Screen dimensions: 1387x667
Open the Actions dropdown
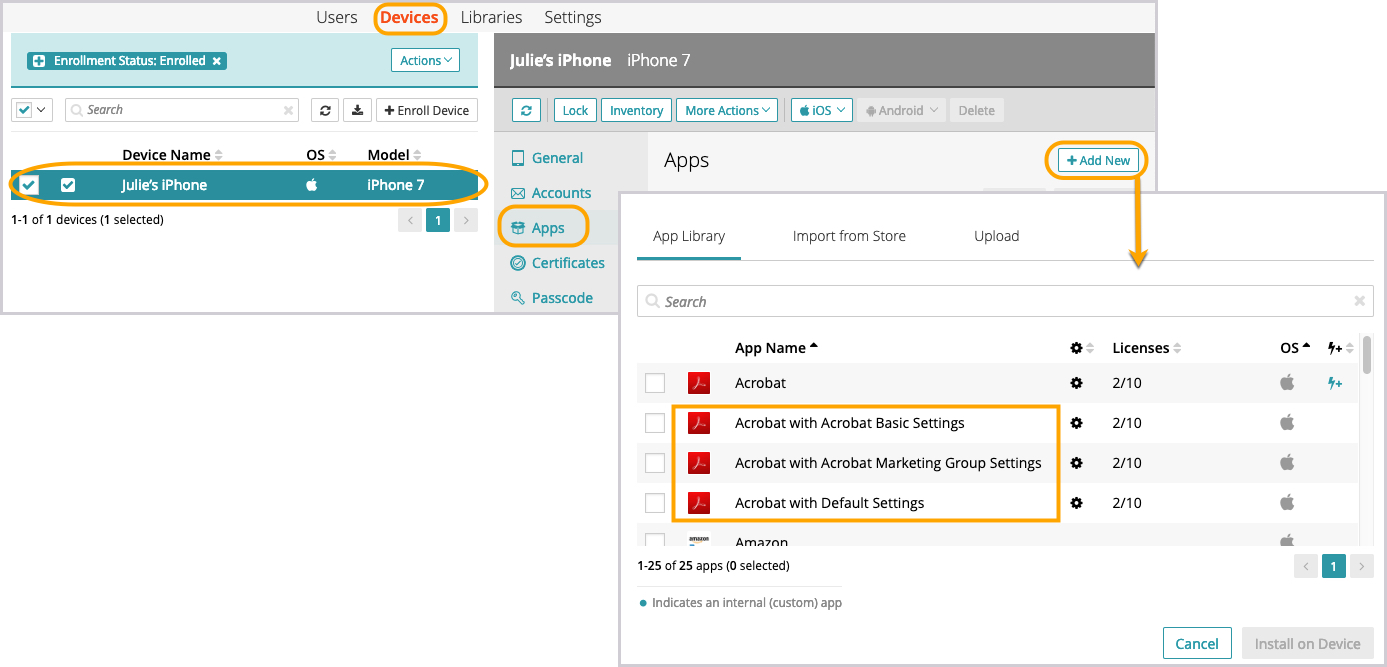[x=425, y=61]
